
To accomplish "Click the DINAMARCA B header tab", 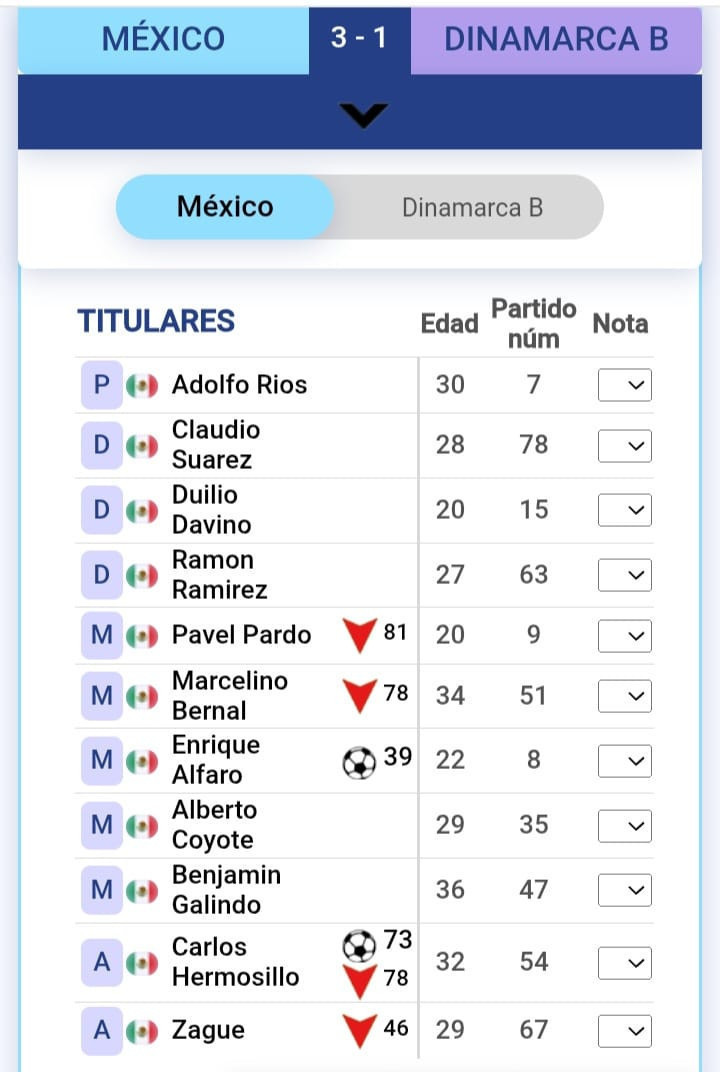I will tap(556, 40).
